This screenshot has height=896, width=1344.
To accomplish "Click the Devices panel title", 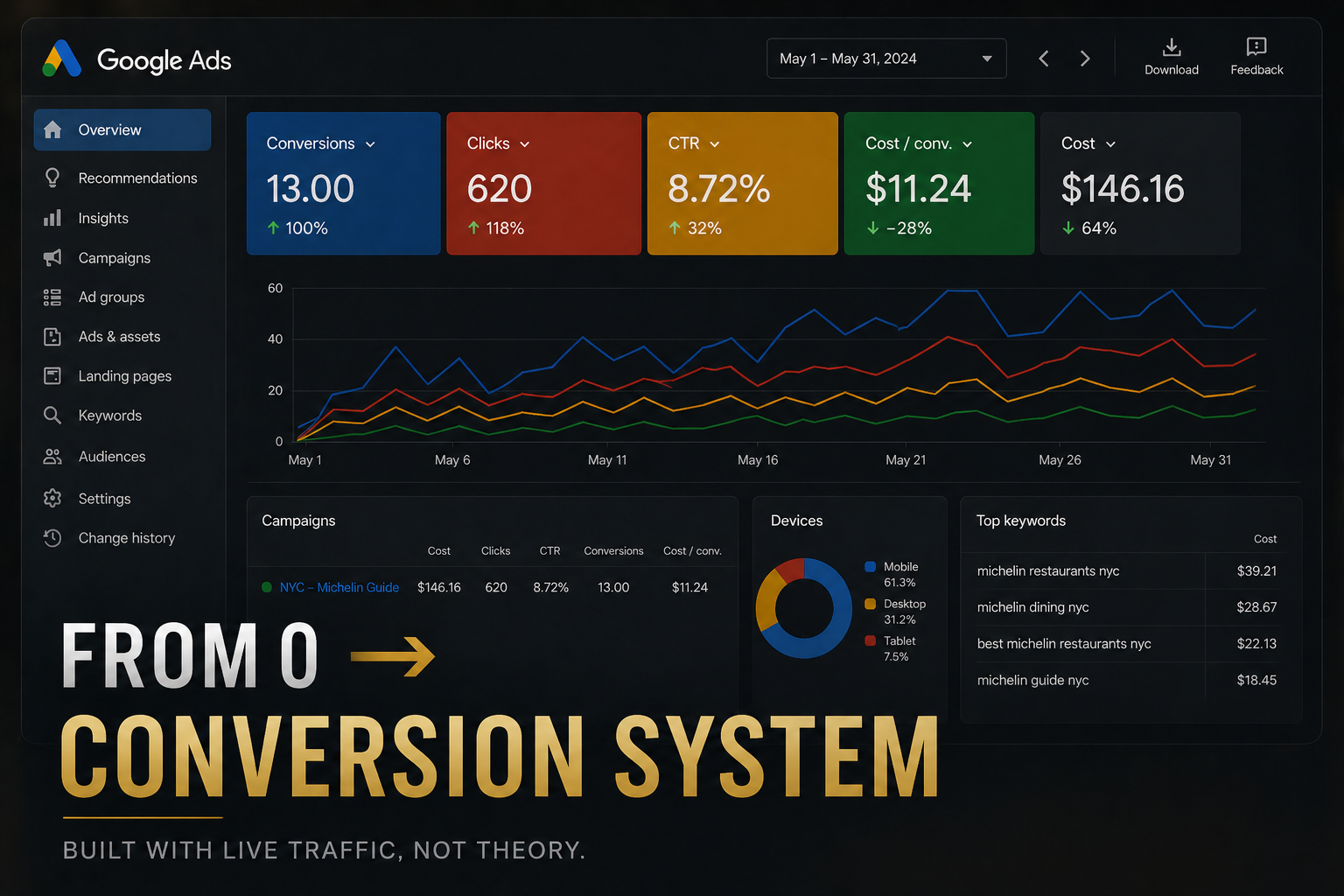I will [796, 521].
